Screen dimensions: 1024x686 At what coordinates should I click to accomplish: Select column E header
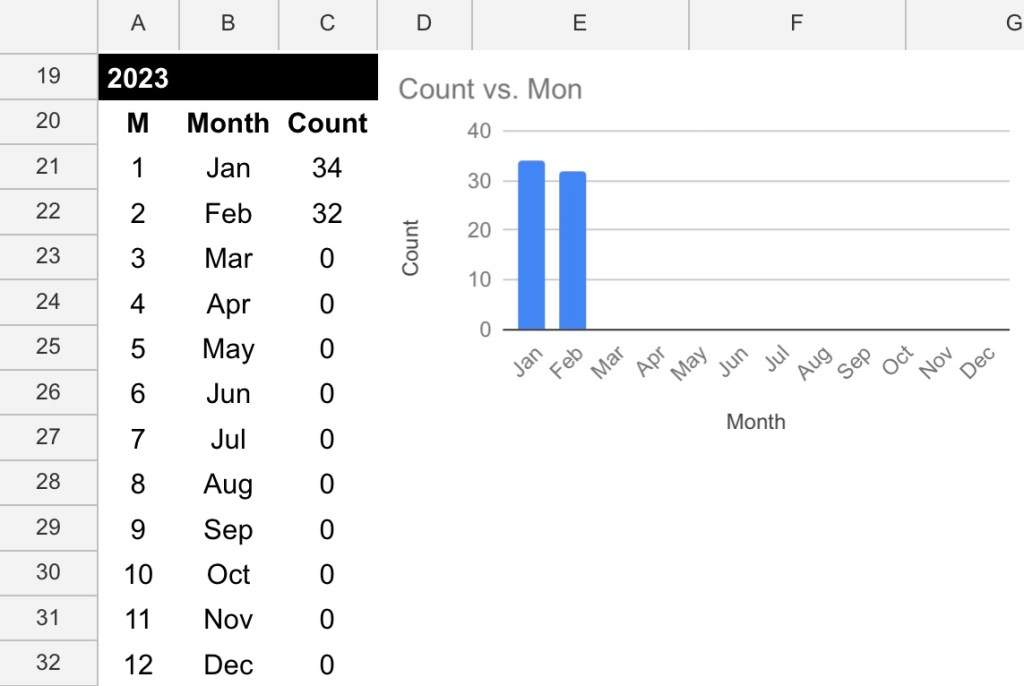pyautogui.click(x=579, y=24)
